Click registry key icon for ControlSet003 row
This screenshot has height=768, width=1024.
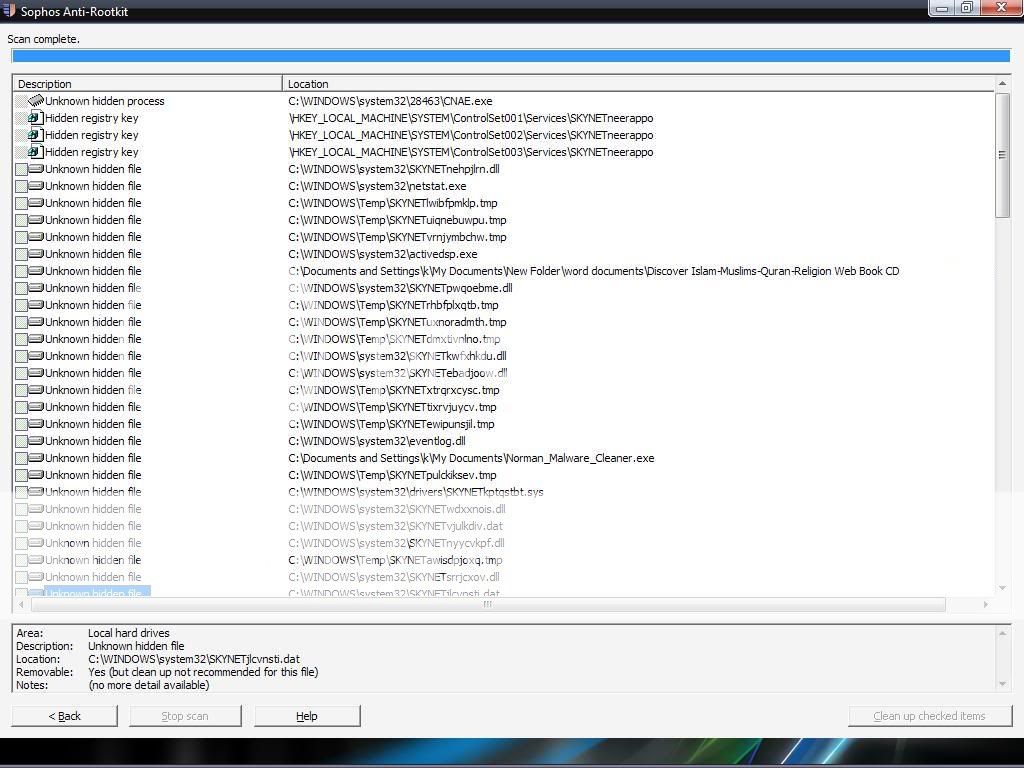(x=35, y=152)
